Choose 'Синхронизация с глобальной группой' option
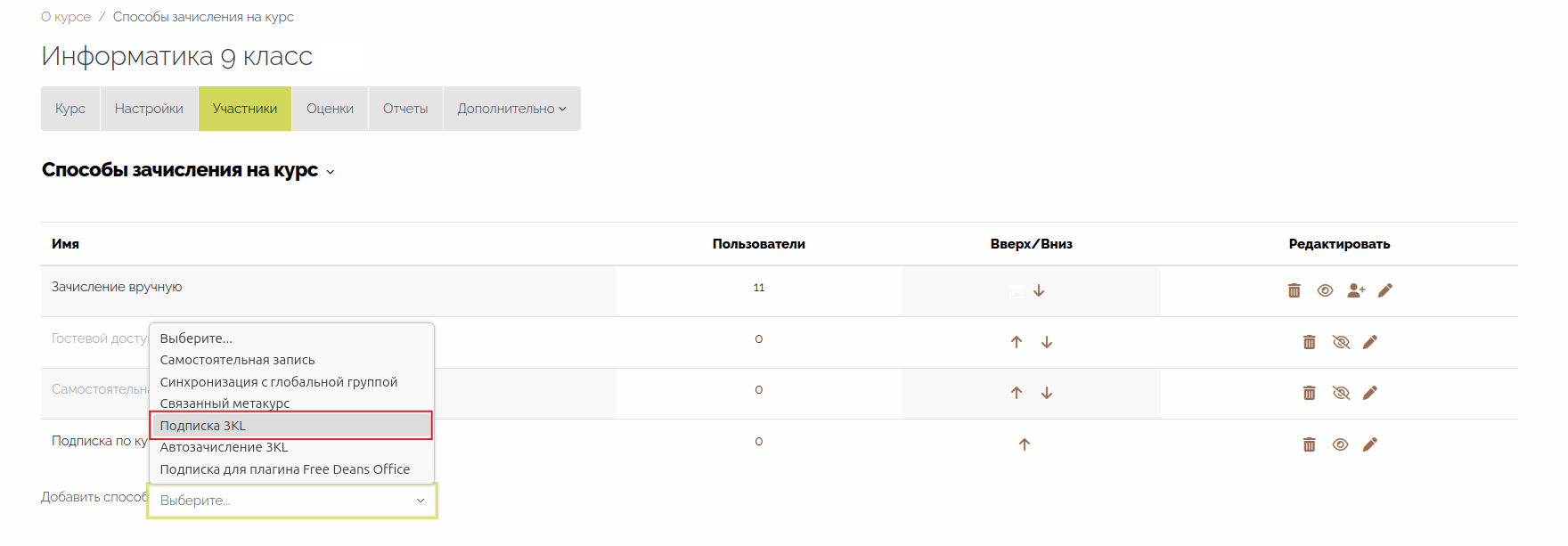The height and width of the screenshot is (546, 1568). [278, 382]
